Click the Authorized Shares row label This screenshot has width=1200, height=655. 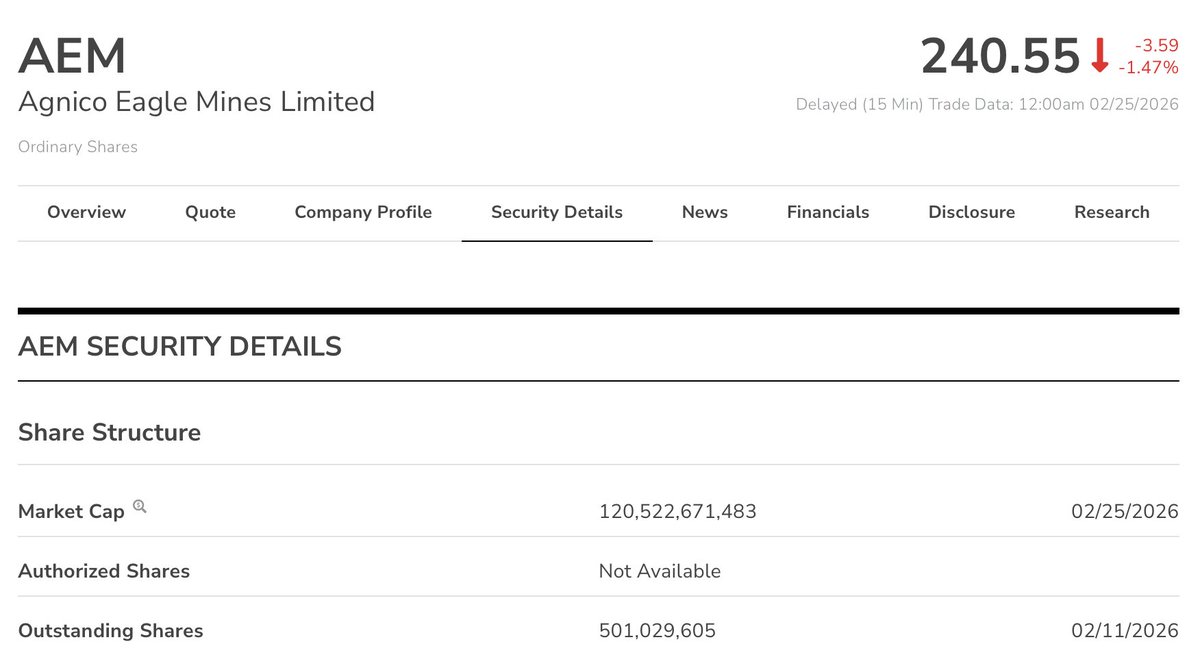point(104,571)
